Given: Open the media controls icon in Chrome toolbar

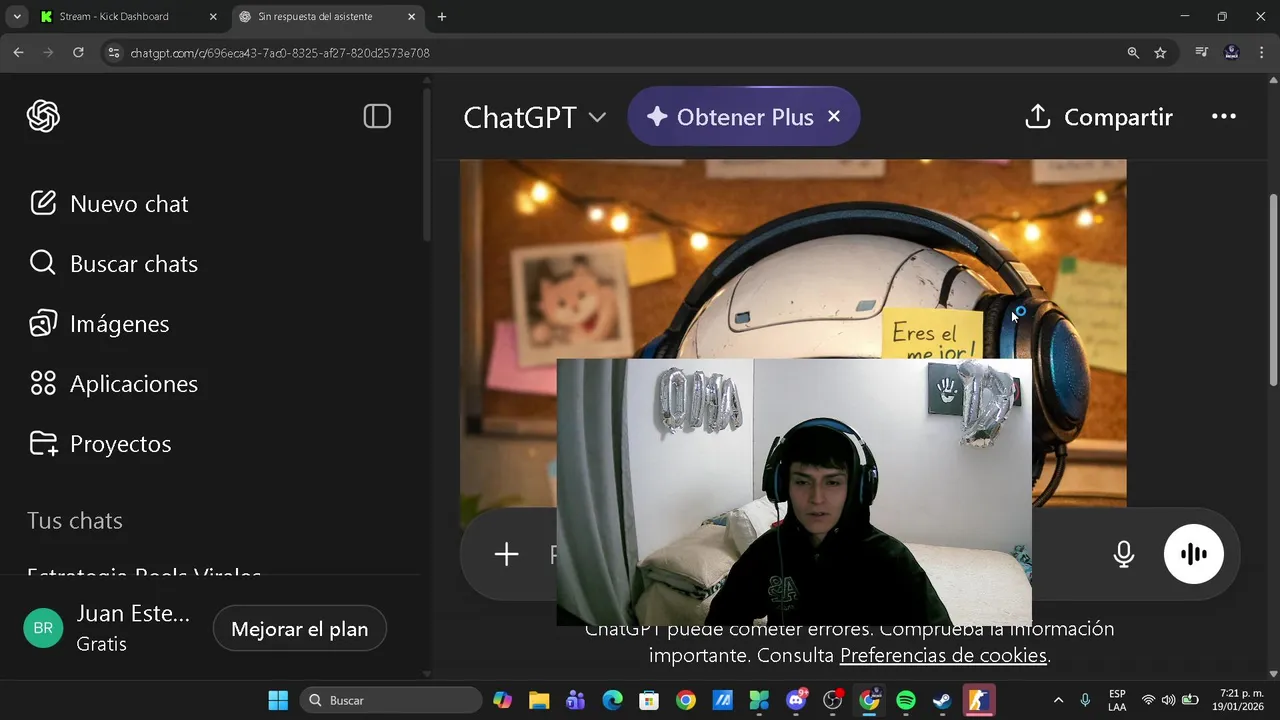Looking at the screenshot, I should [x=1202, y=53].
